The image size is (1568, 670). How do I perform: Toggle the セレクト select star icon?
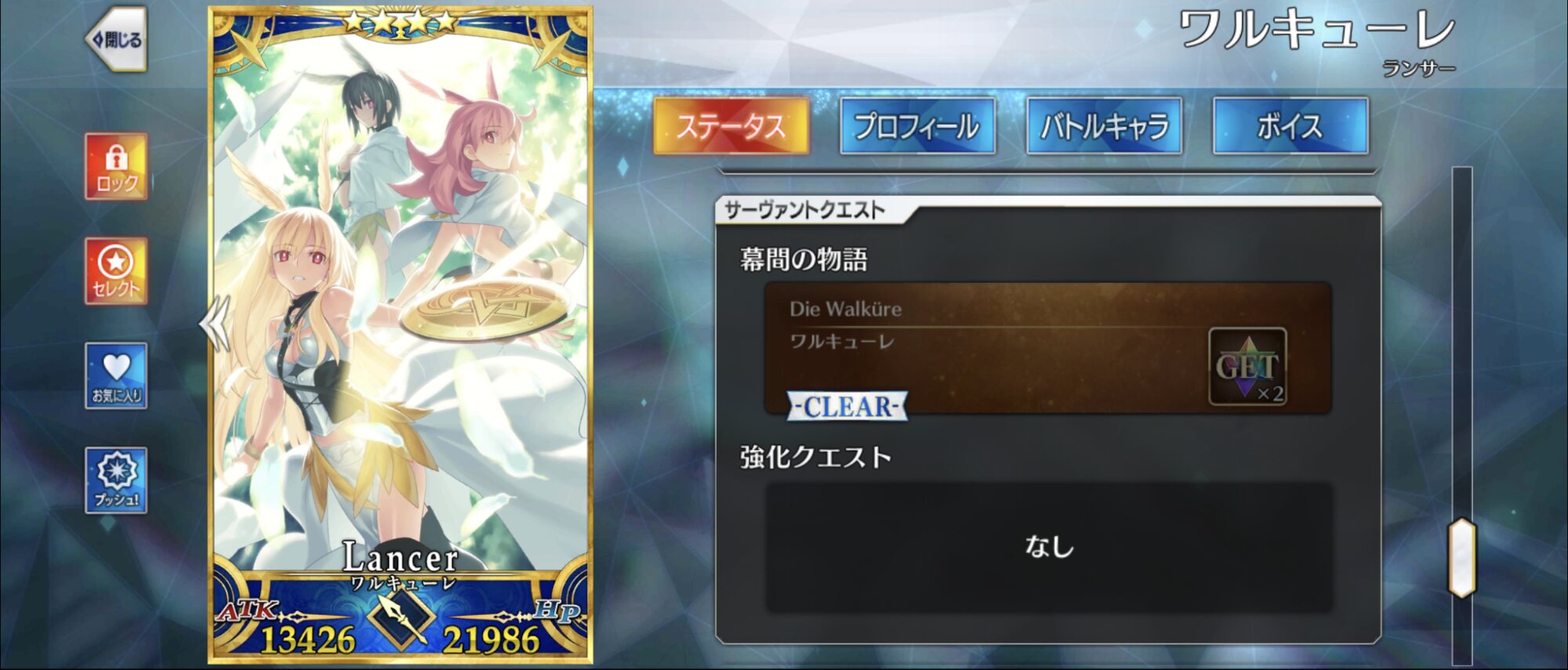pyautogui.click(x=116, y=271)
